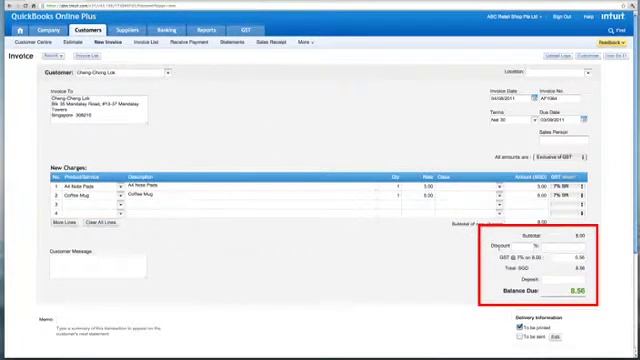Image resolution: width=640 pixels, height=360 pixels.
Task: Switch to the Customers tab
Action: click(88, 30)
